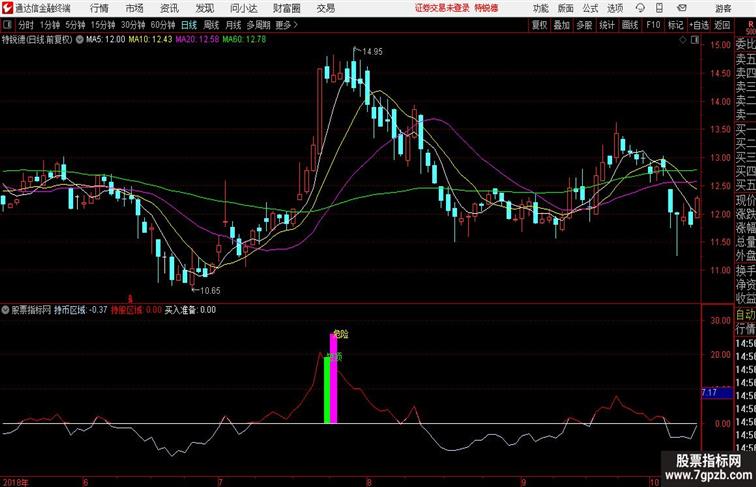Open the F10 company info button
The image size is (756, 487).
point(653,25)
